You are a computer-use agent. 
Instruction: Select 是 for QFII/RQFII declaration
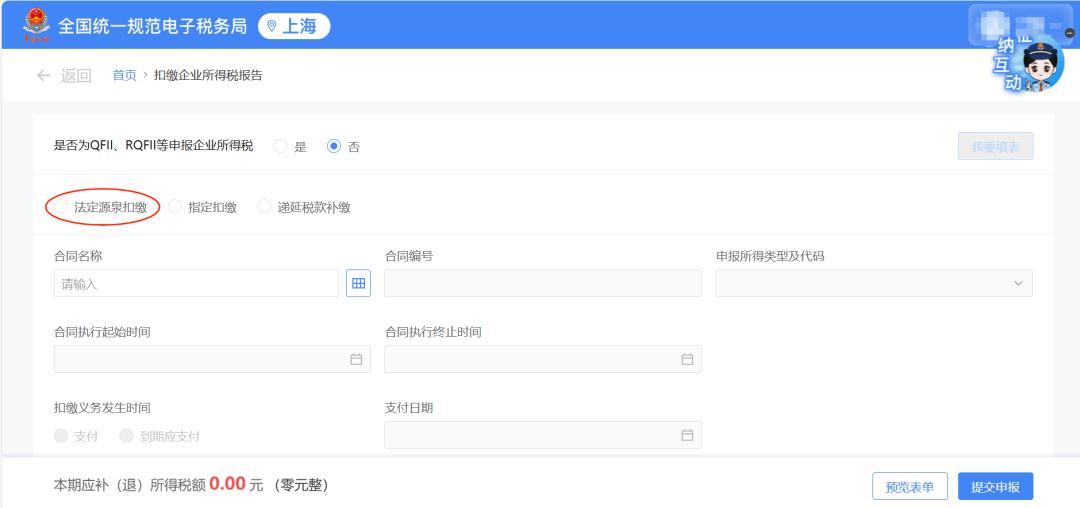tap(281, 146)
